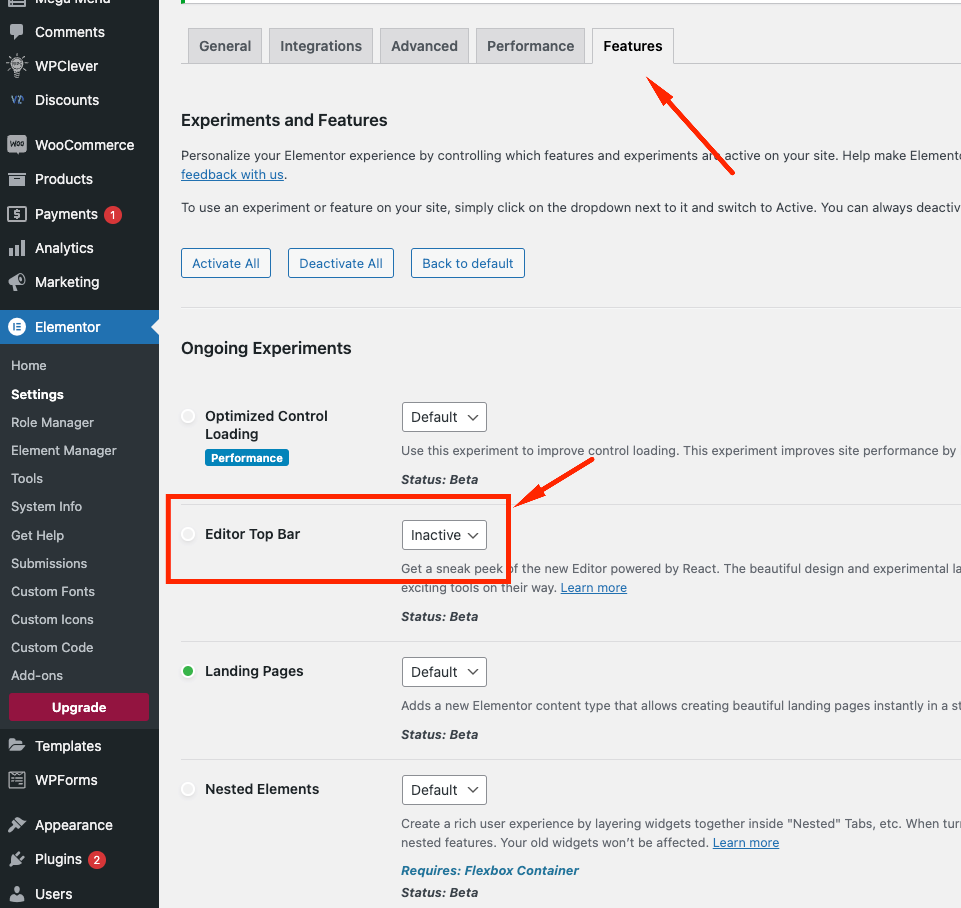This screenshot has width=961, height=908.
Task: Open the Templates menu item
Action: click(x=80, y=746)
